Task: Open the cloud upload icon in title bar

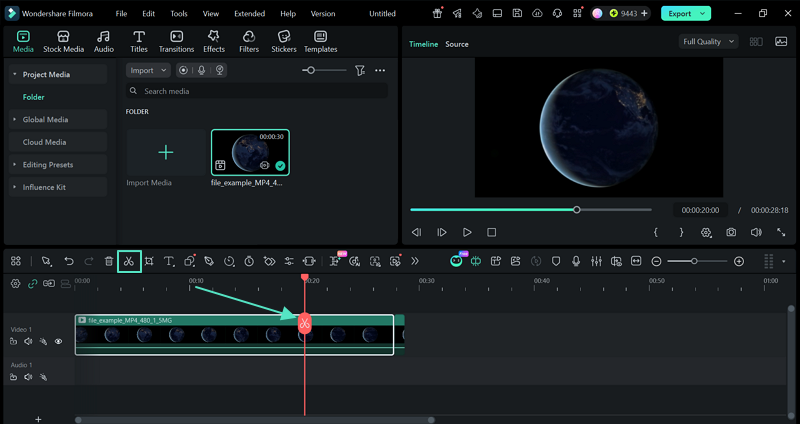Action: pyautogui.click(x=537, y=14)
